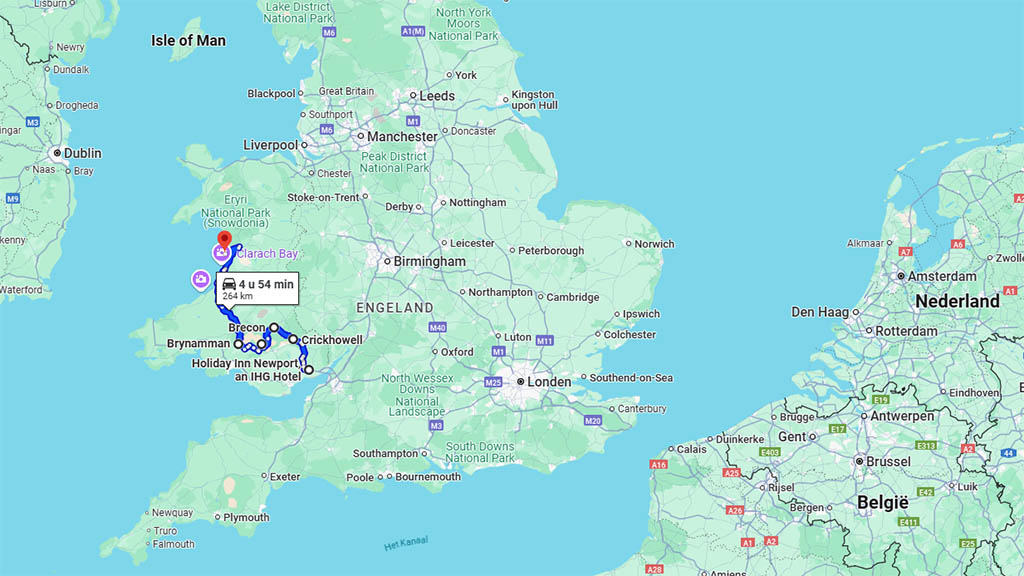This screenshot has width=1024, height=576.
Task: Click the Brussel city label
Action: coord(888,462)
